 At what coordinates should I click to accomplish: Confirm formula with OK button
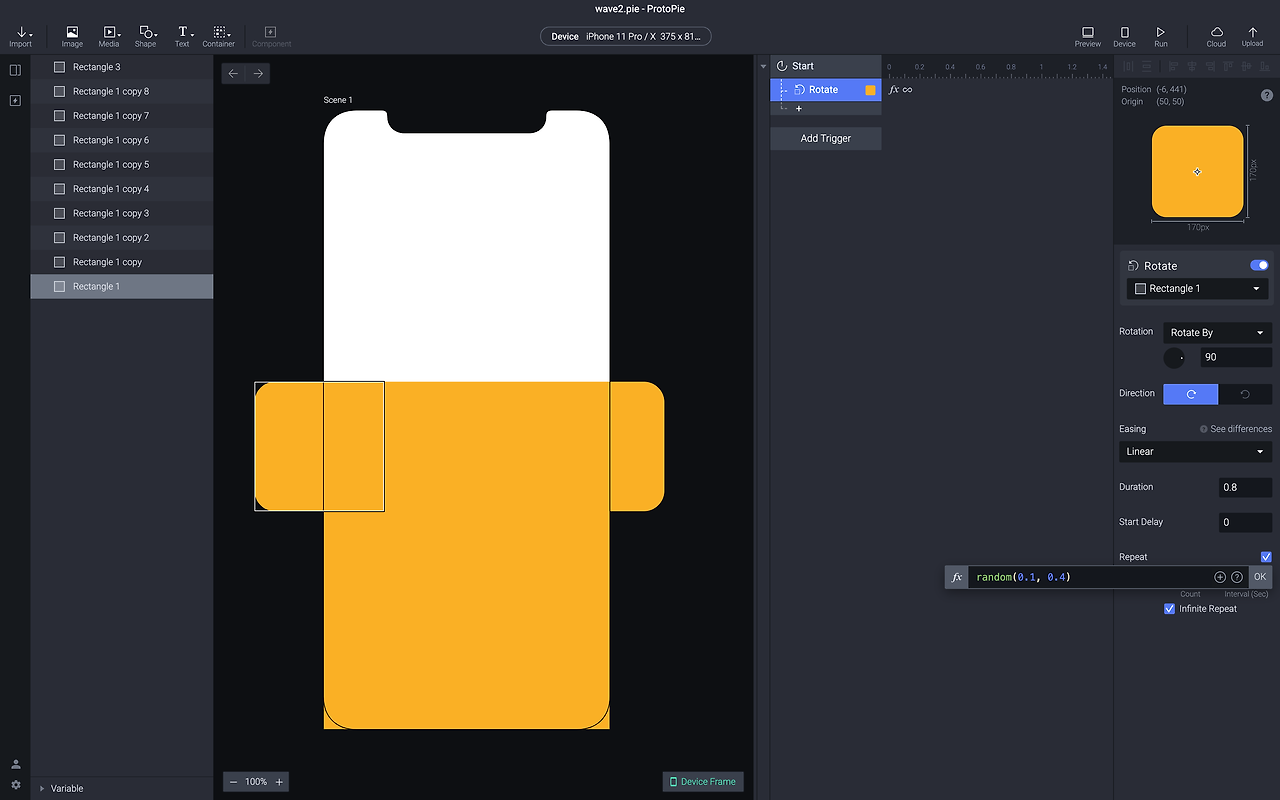click(1259, 577)
